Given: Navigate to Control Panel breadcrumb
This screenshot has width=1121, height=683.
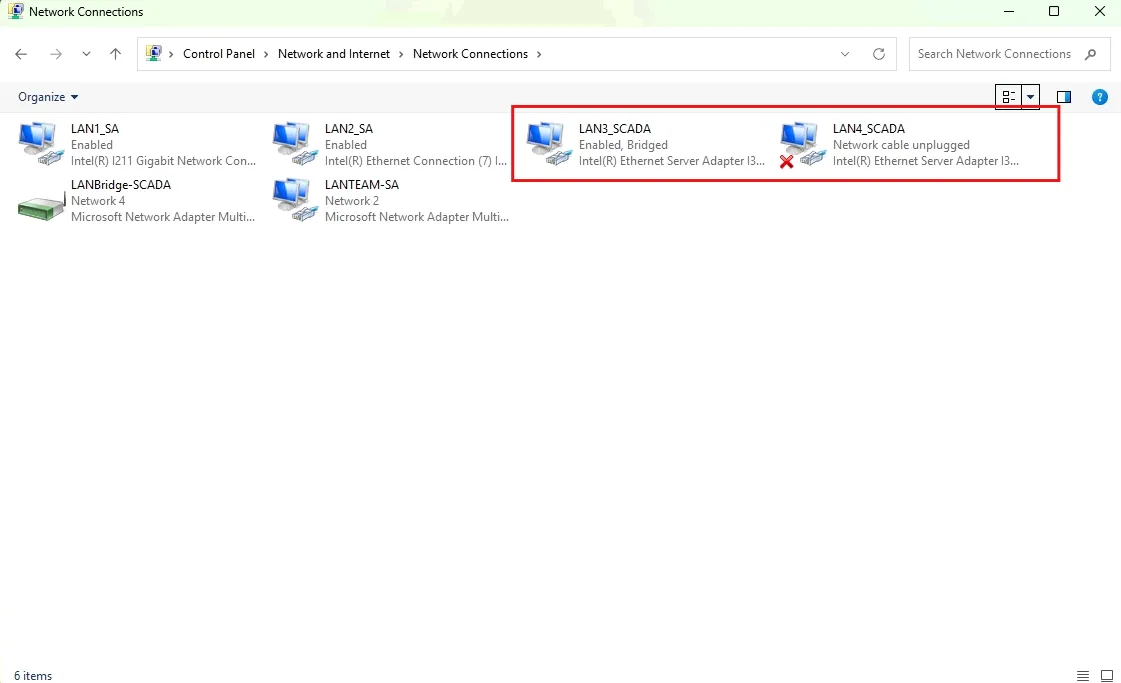Looking at the screenshot, I should pyautogui.click(x=219, y=54).
